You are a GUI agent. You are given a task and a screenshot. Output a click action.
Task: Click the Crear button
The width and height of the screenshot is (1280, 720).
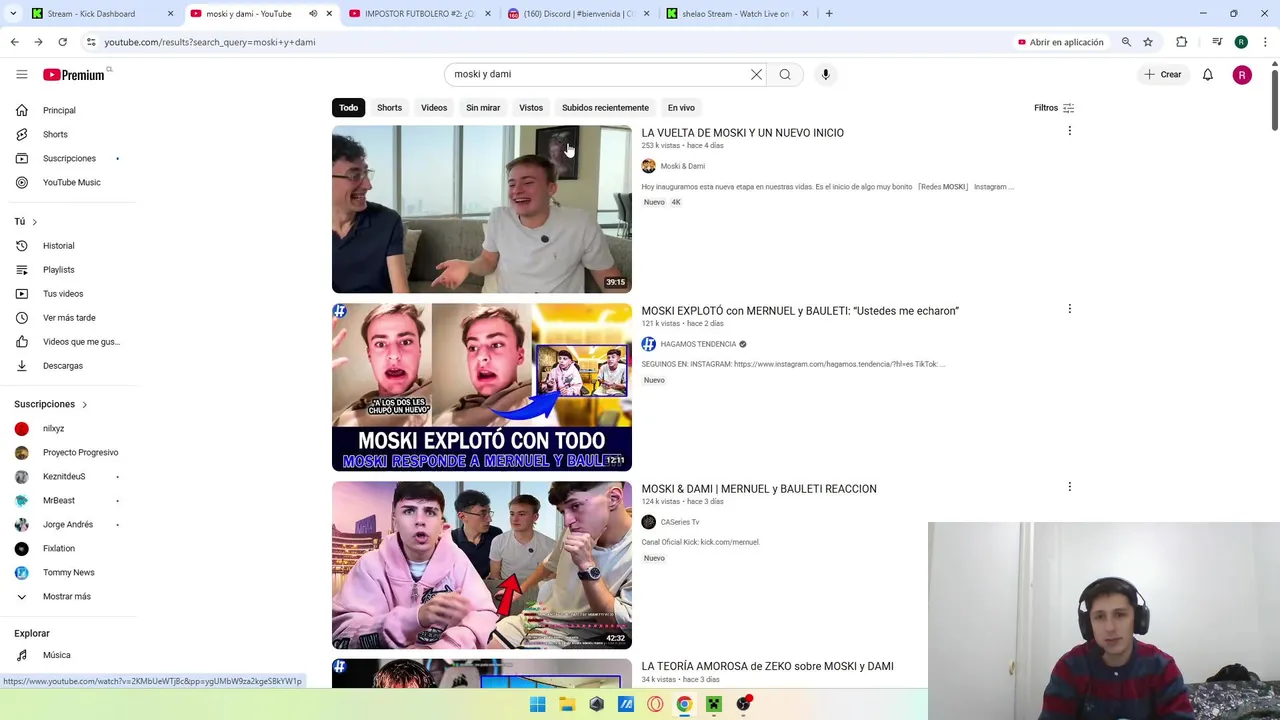pyautogui.click(x=1163, y=74)
